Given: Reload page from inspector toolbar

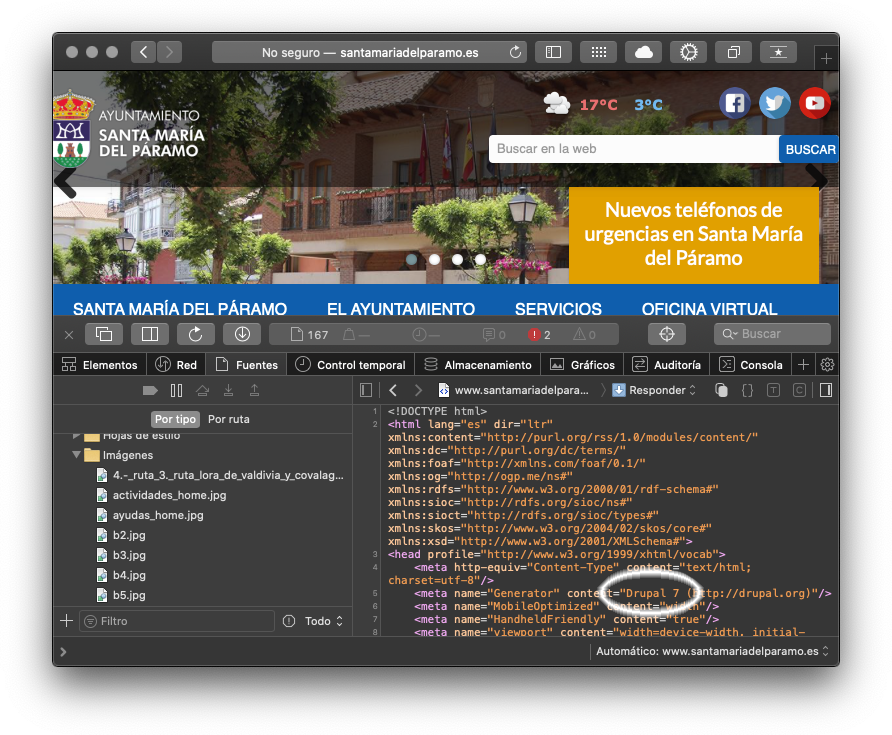Looking at the screenshot, I should tap(196, 334).
